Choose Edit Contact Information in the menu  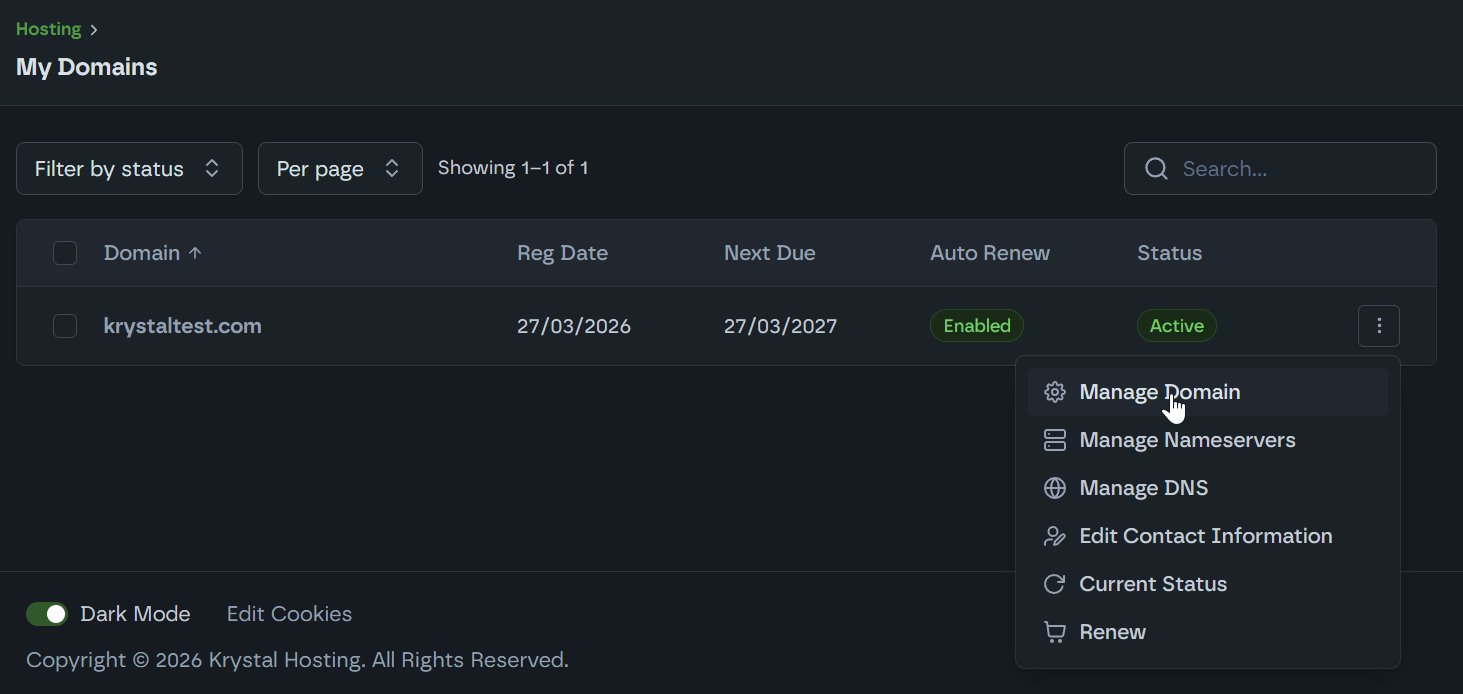click(x=1205, y=536)
